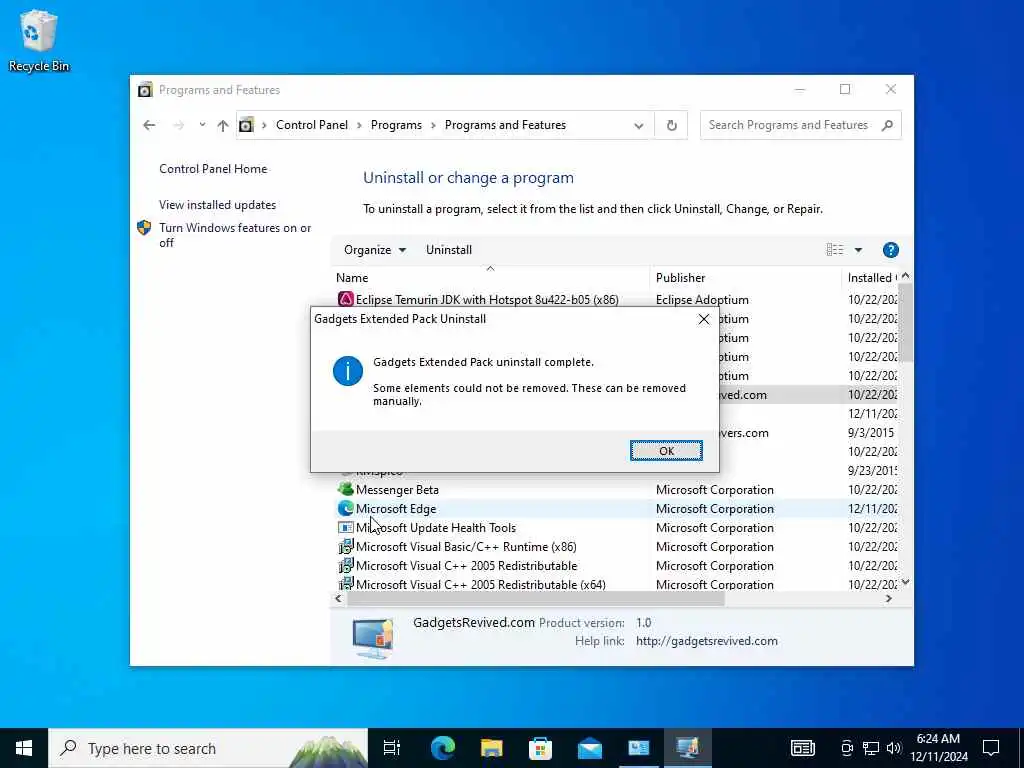Select Programs in the breadcrumb path
The image size is (1024, 768).
click(396, 125)
